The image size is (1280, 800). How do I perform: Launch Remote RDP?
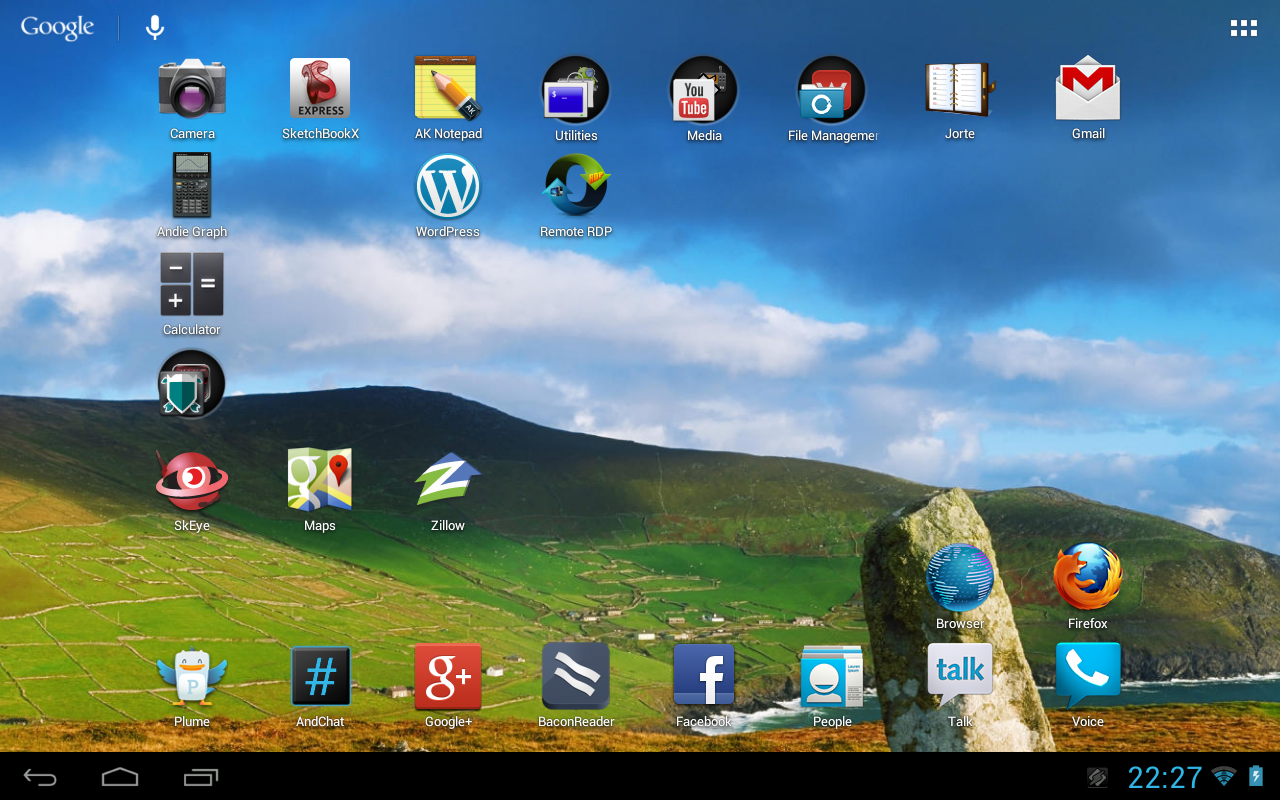576,195
